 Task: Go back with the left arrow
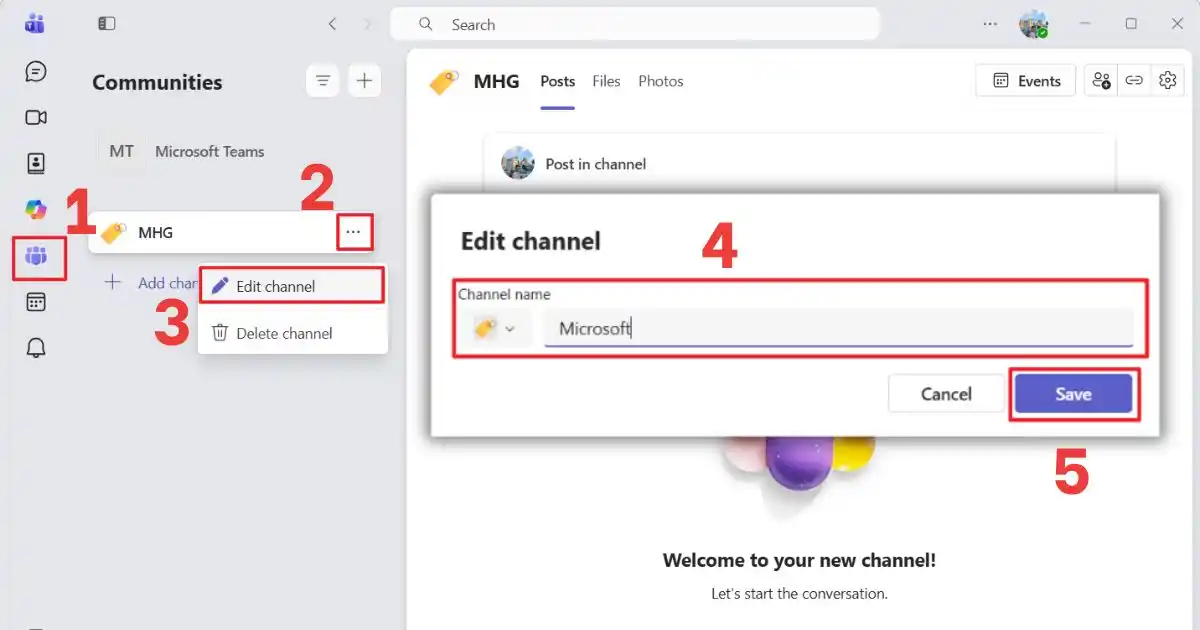tap(332, 23)
